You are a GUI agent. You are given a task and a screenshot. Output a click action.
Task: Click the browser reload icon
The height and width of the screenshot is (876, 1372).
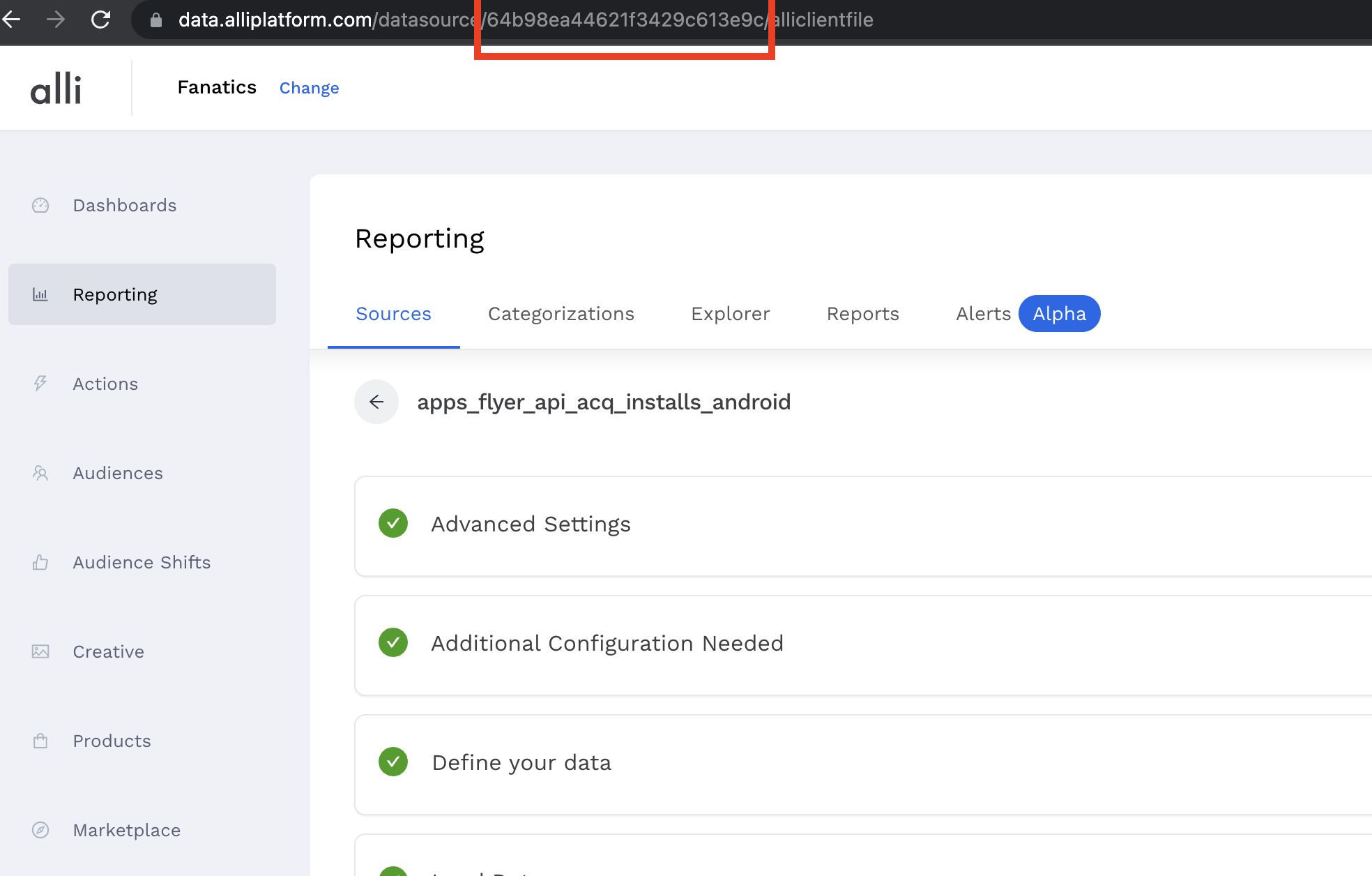point(101,20)
